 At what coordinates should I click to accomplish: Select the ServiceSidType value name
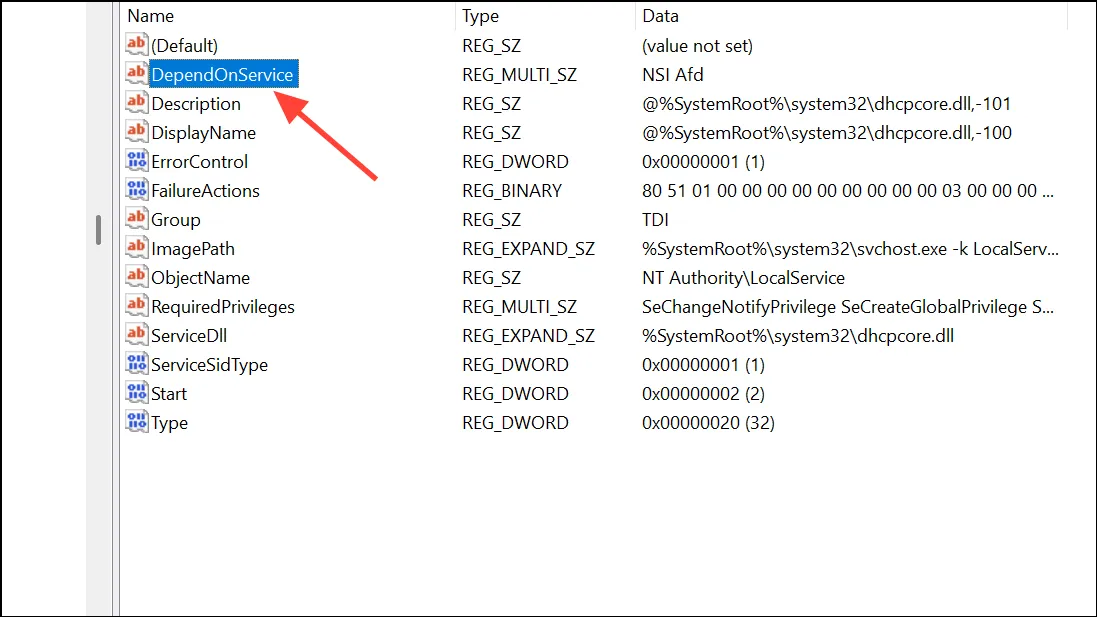point(209,365)
